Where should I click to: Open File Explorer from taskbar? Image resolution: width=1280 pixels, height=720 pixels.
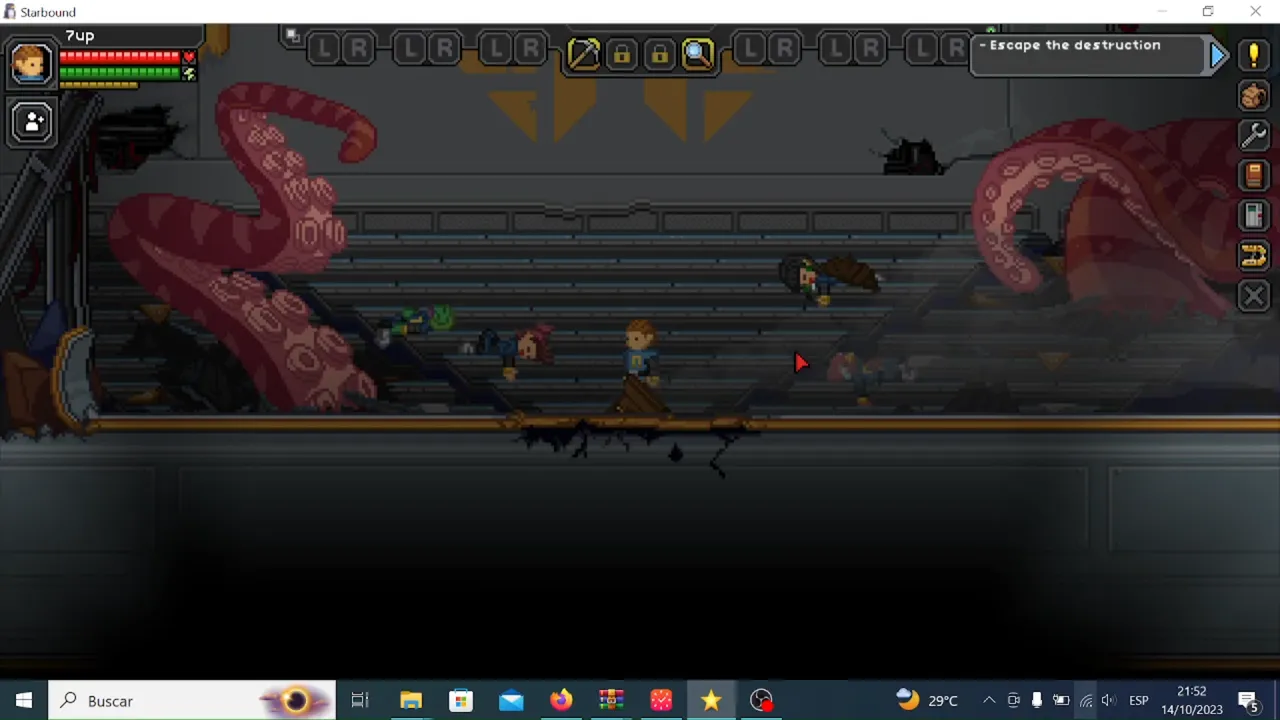click(x=411, y=700)
